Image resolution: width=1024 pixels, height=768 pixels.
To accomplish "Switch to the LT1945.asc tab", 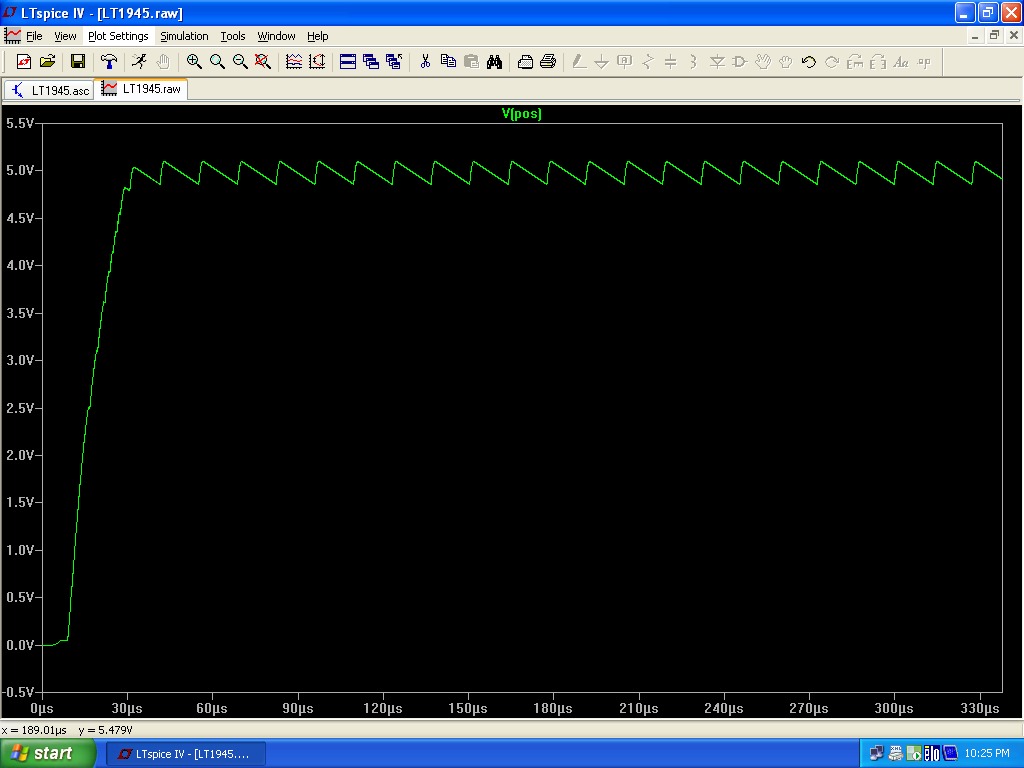I will [x=50, y=90].
